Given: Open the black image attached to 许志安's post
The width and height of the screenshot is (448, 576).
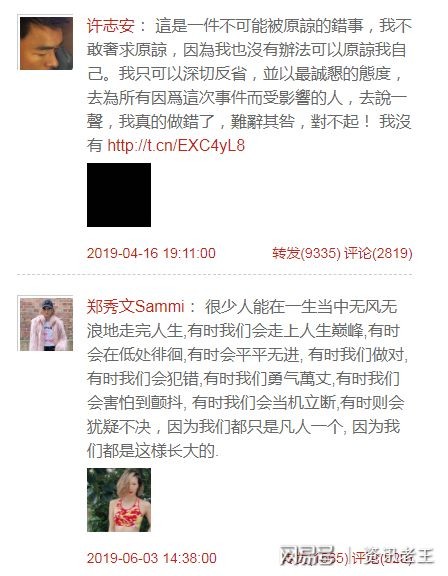Looking at the screenshot, I should coord(119,195).
